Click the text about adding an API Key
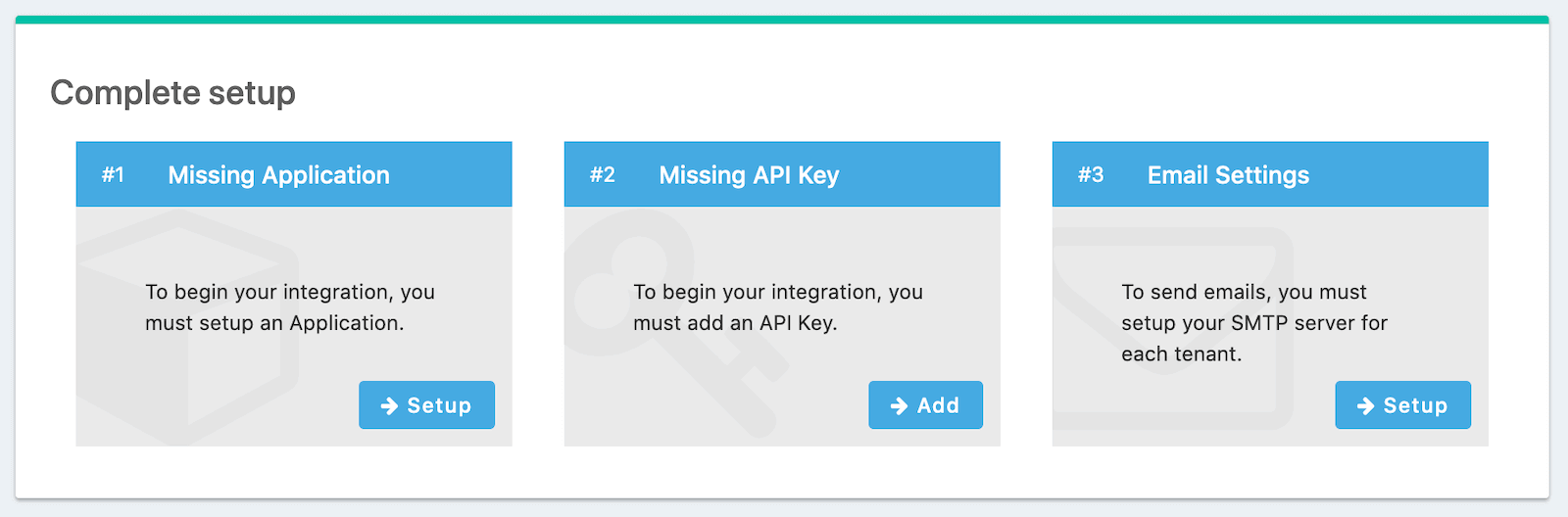Viewport: 1568px width, 517px height. pyautogui.click(x=778, y=307)
